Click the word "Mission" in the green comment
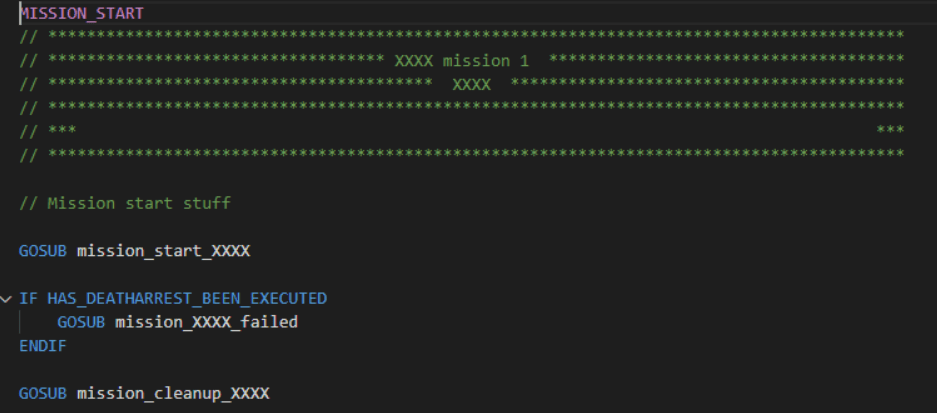The height and width of the screenshot is (413, 937). tap(76, 203)
